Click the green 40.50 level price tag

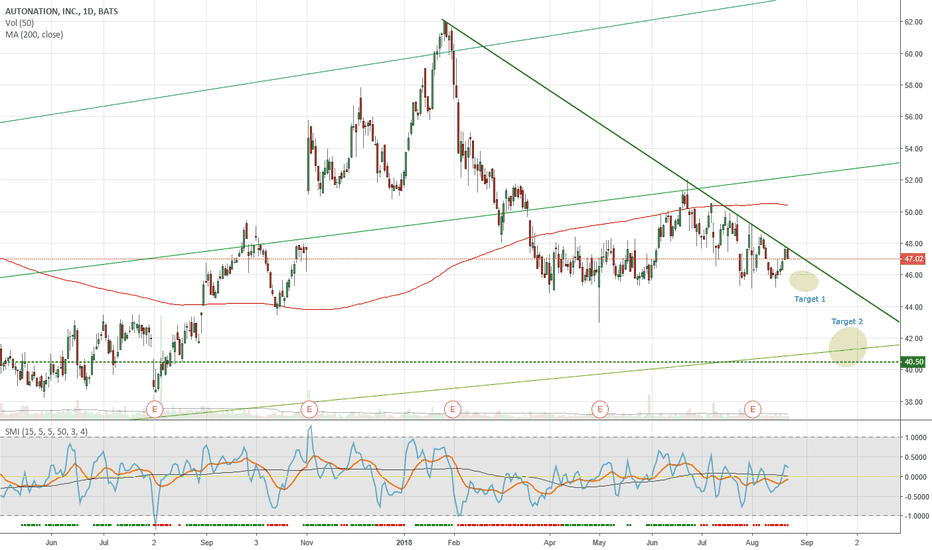tap(914, 362)
